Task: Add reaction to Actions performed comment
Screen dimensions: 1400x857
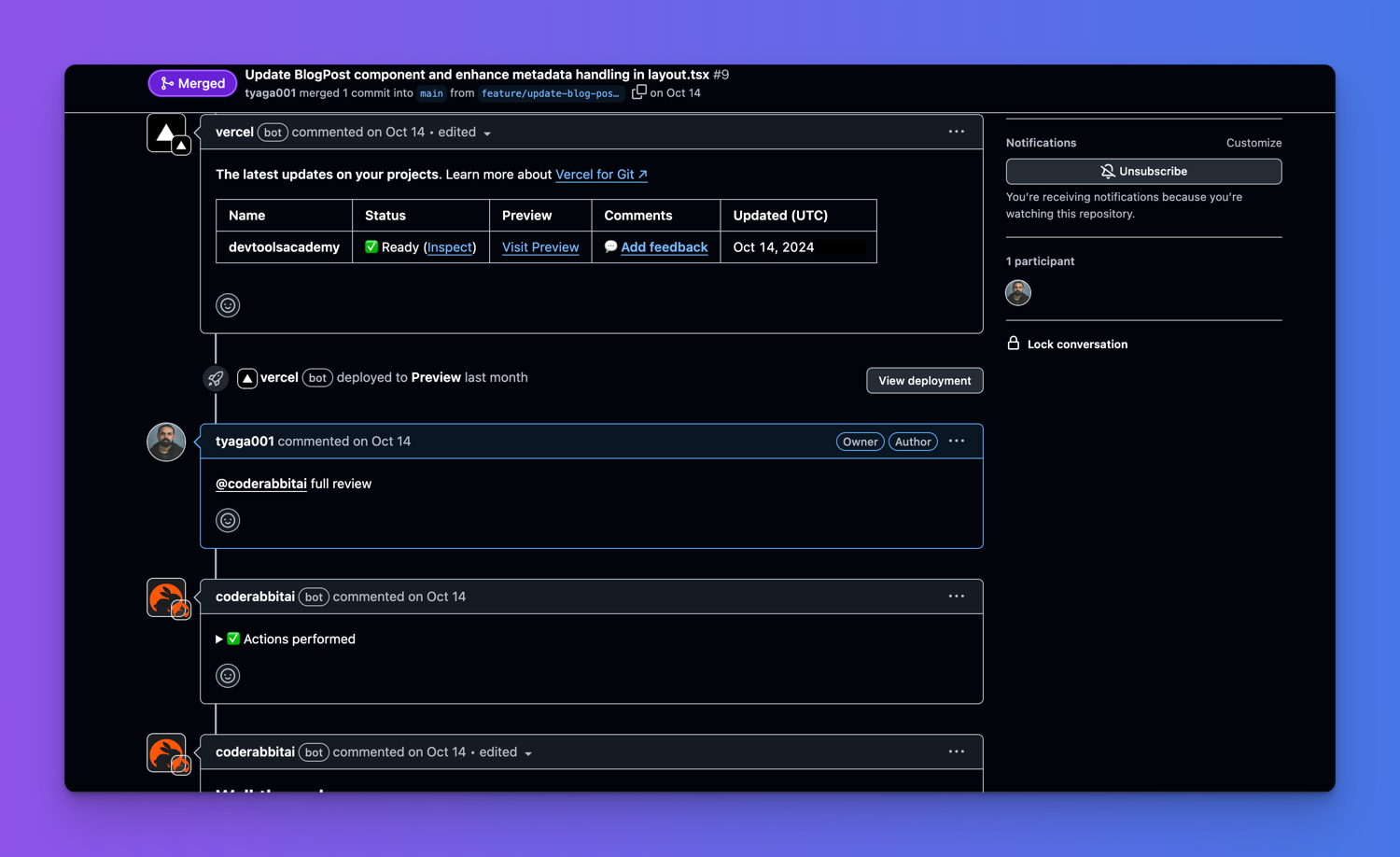Action: coord(228,676)
